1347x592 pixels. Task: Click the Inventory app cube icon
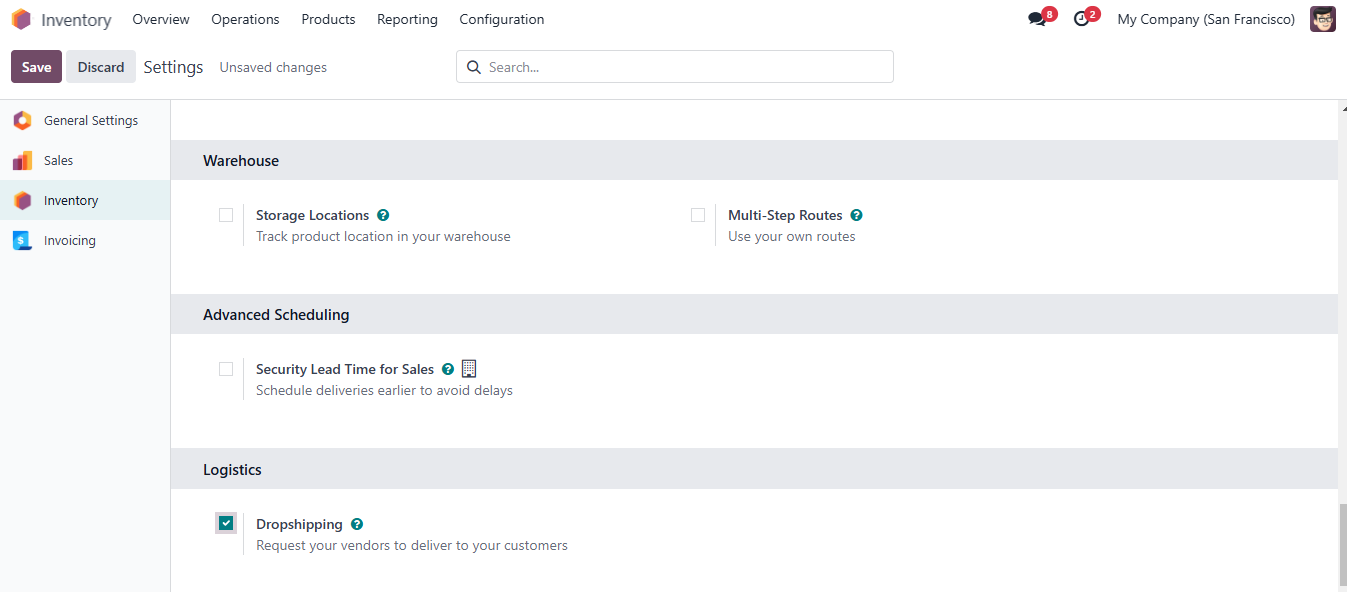click(x=21, y=19)
